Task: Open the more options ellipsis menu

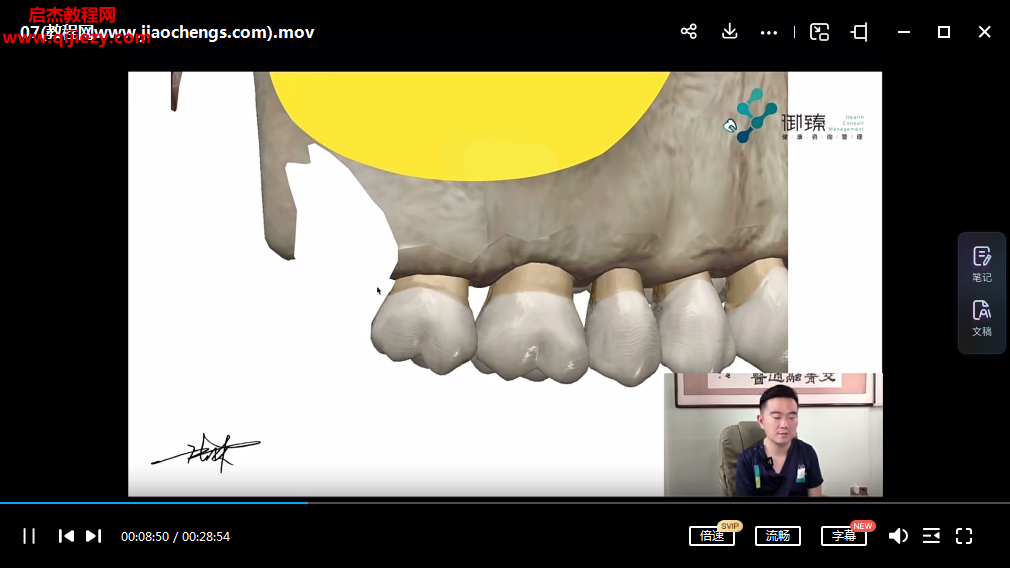Action: click(768, 32)
